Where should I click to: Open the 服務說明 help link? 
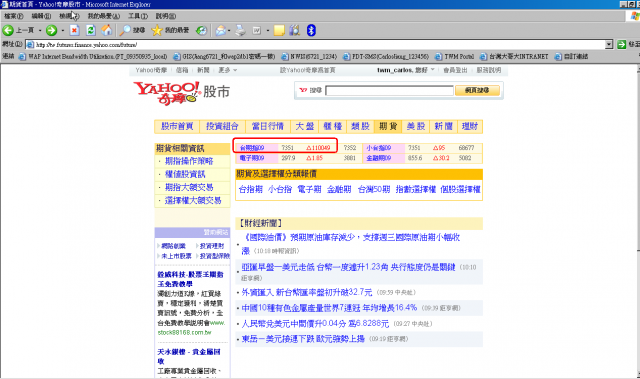(489, 70)
